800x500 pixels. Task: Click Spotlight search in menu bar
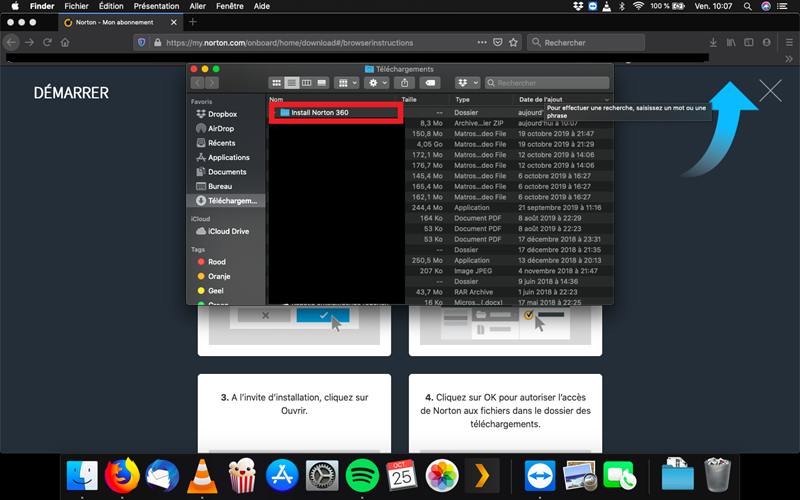click(747, 6)
